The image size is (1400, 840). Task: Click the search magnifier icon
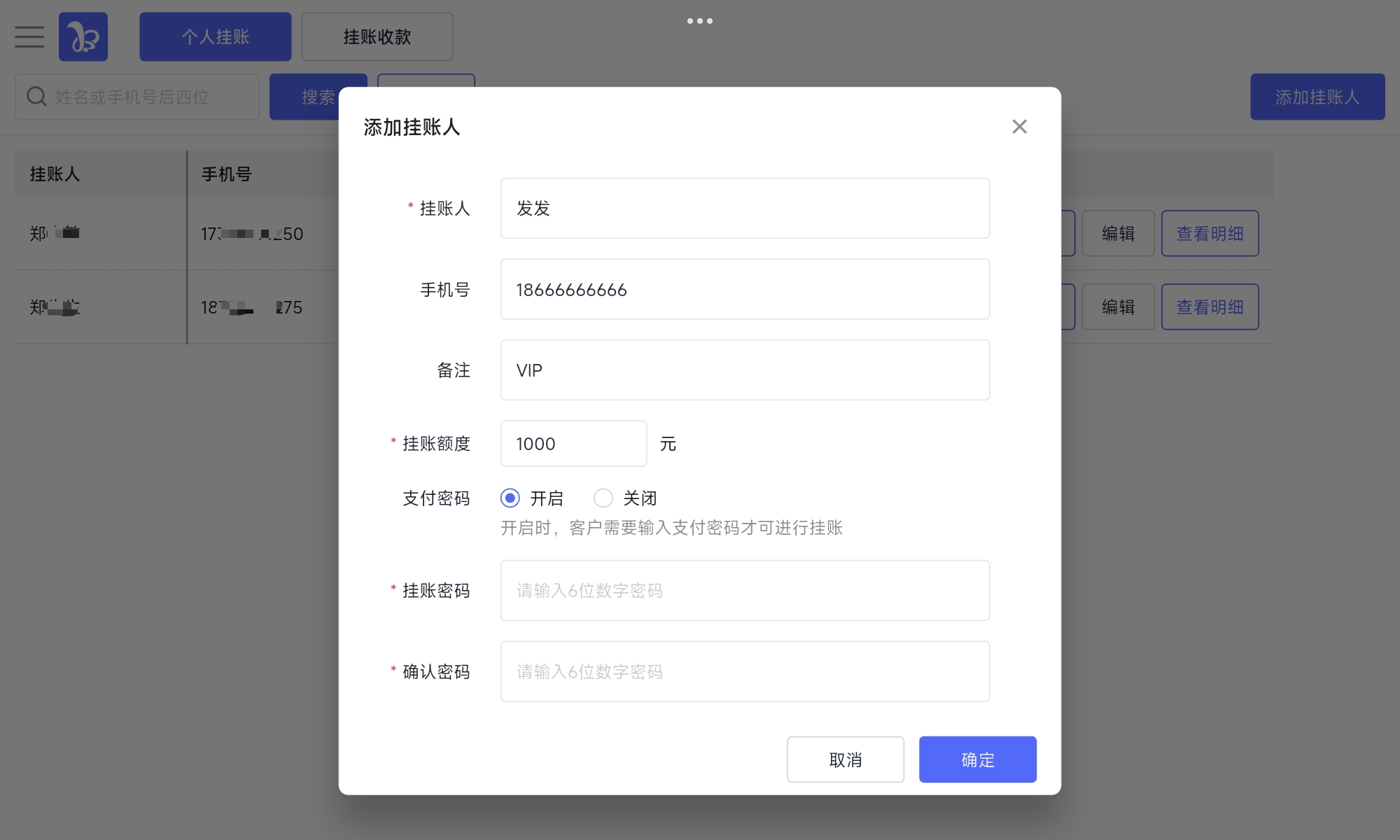[36, 97]
